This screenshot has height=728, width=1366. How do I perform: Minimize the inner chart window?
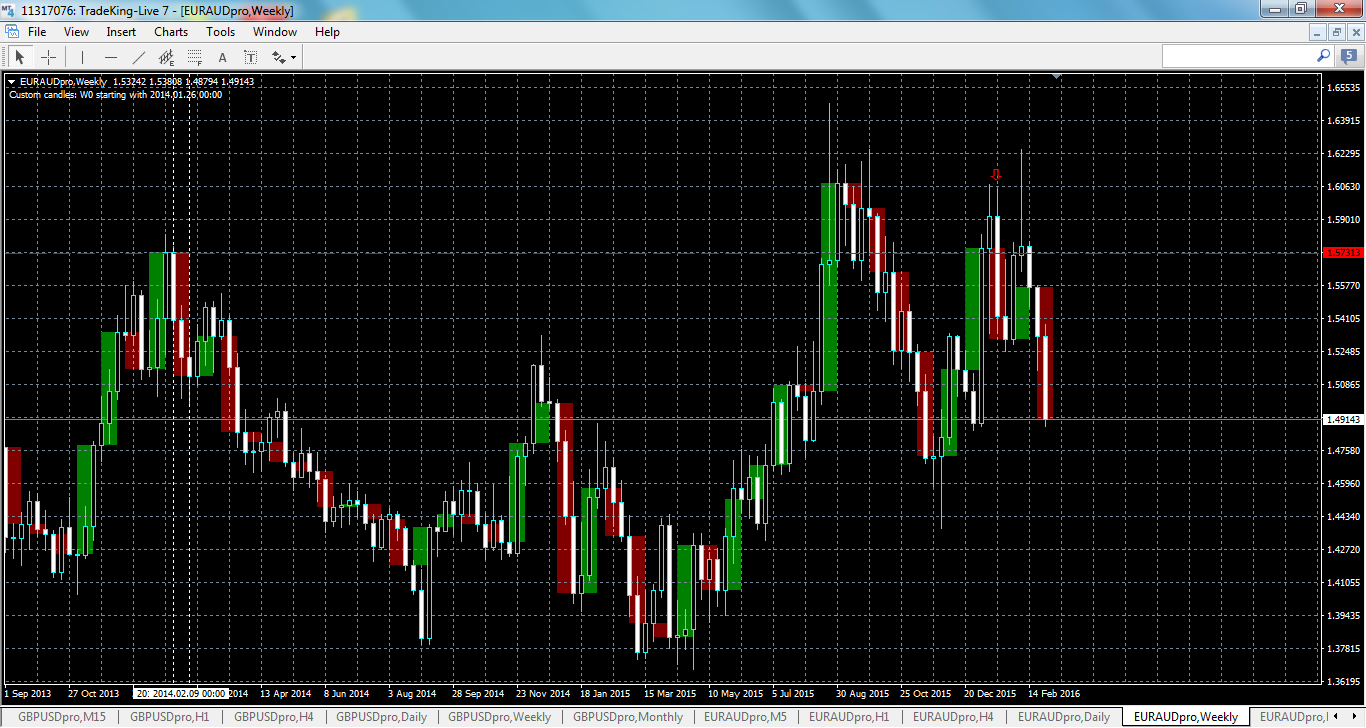(x=1319, y=32)
